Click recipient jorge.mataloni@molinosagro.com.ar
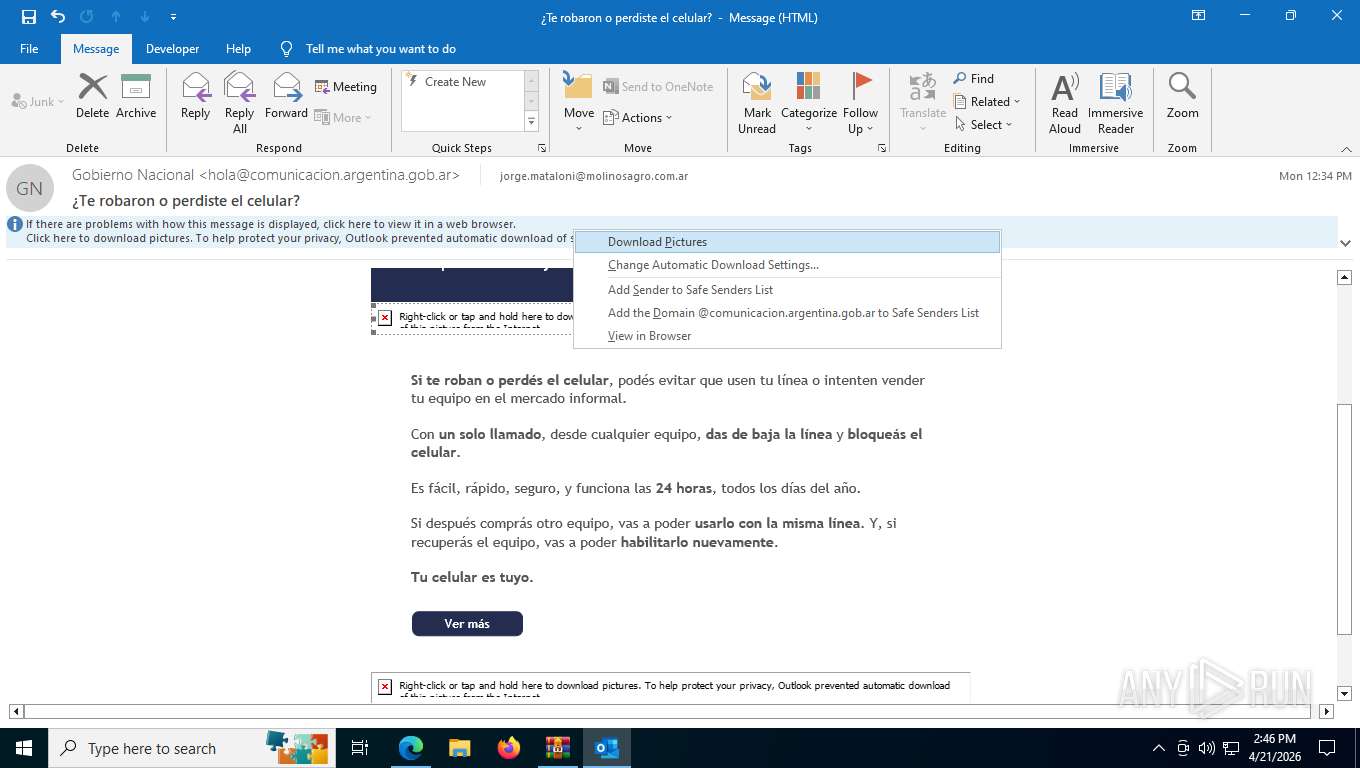The image size is (1360, 768). pos(594,176)
